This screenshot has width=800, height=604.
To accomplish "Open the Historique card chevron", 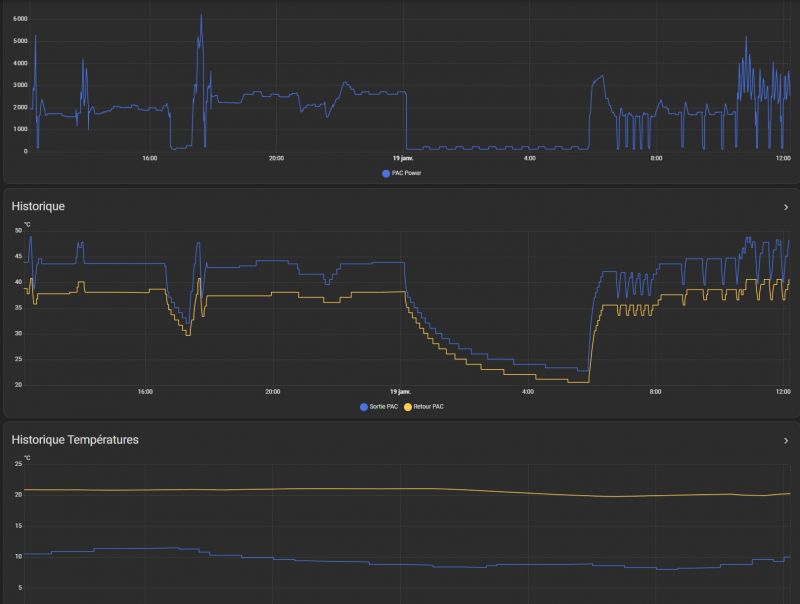I will (786, 207).
